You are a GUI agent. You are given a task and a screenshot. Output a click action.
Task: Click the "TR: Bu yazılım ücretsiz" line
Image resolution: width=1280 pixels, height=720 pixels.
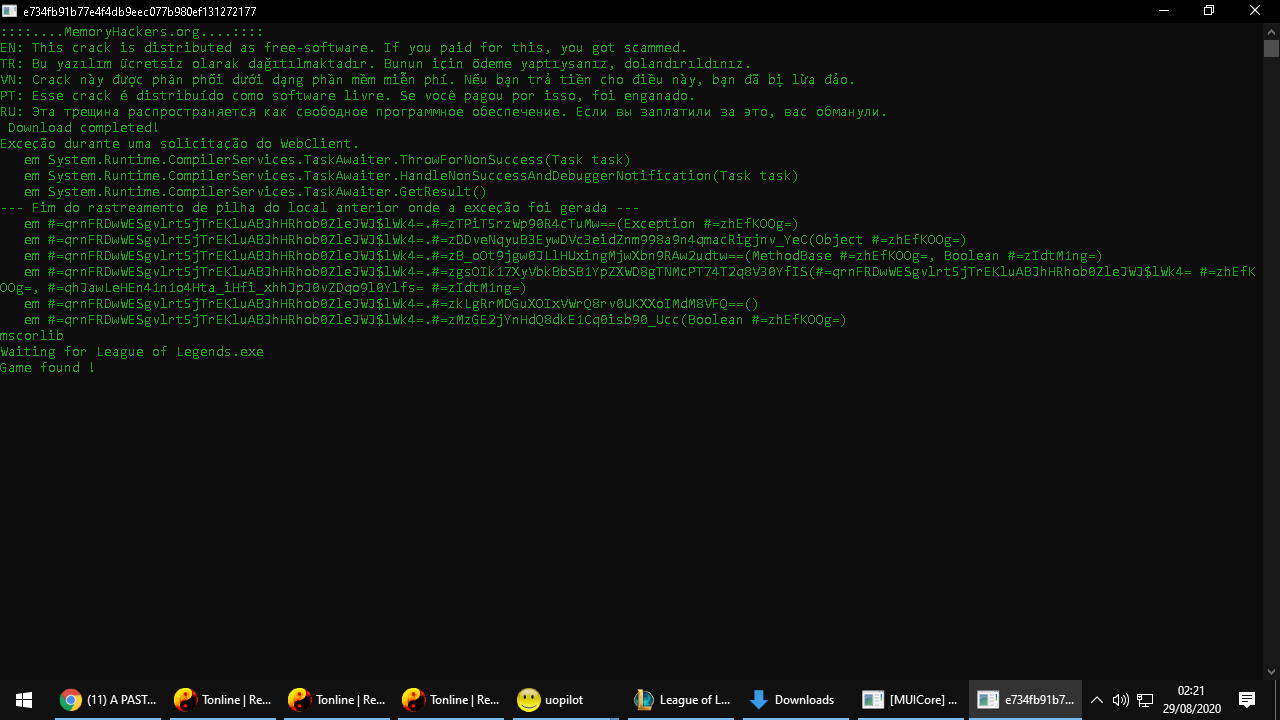[376, 64]
